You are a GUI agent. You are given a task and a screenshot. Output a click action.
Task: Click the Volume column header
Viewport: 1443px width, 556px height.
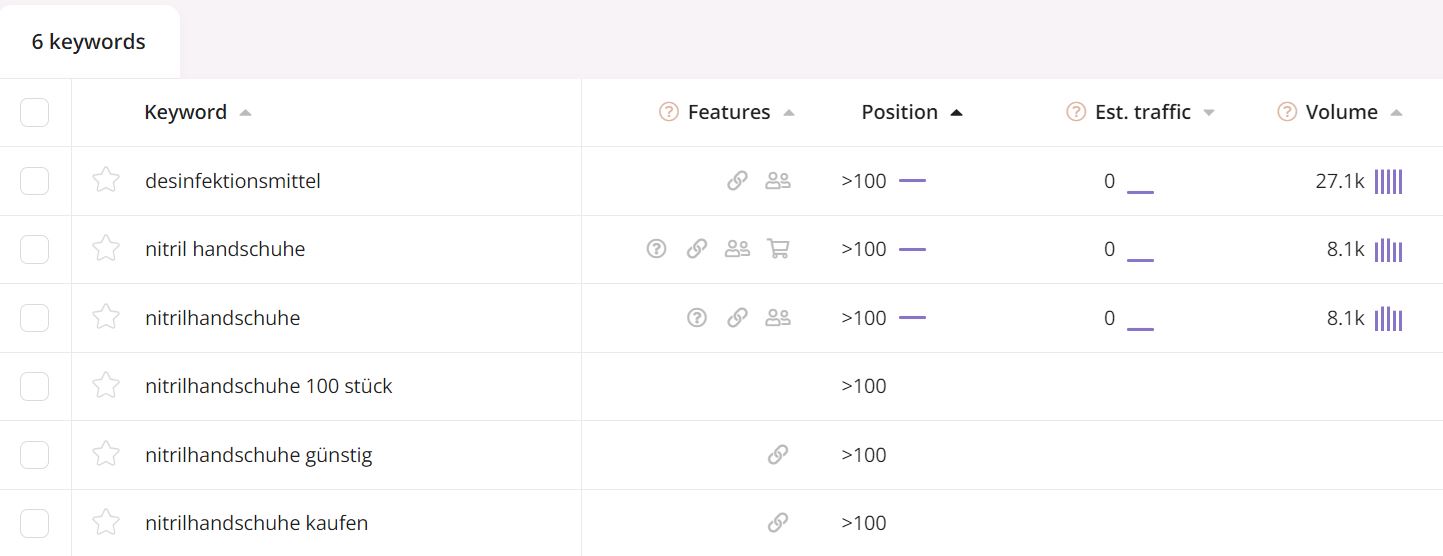coord(1341,112)
